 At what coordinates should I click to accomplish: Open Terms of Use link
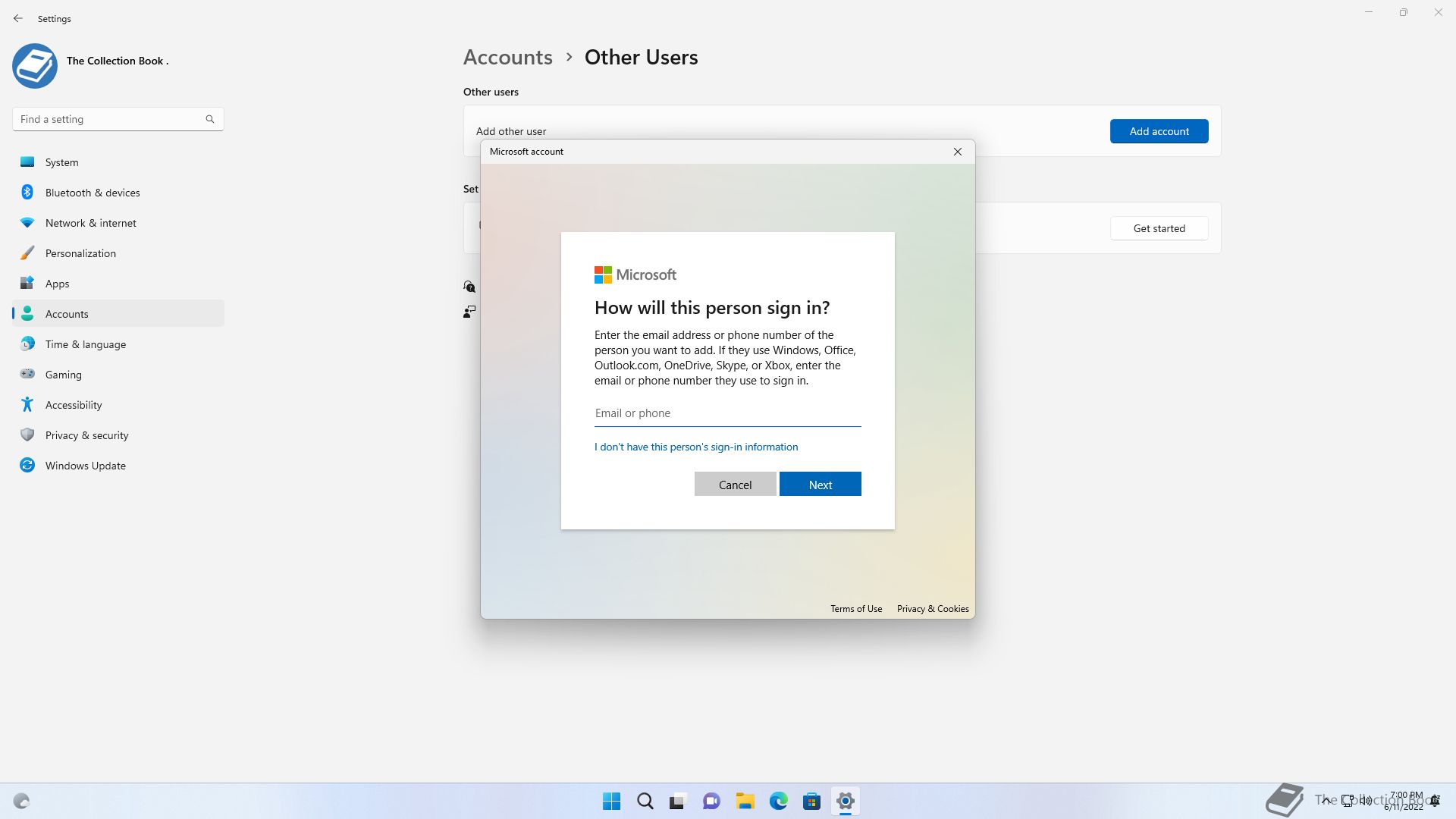click(x=856, y=609)
